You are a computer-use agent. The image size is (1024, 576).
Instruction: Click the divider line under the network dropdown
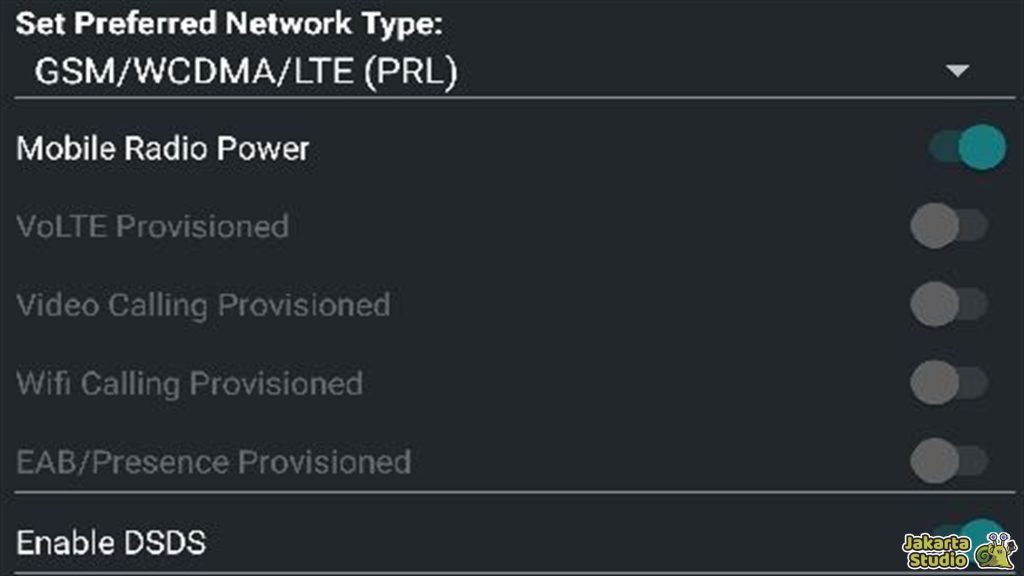tap(510, 98)
